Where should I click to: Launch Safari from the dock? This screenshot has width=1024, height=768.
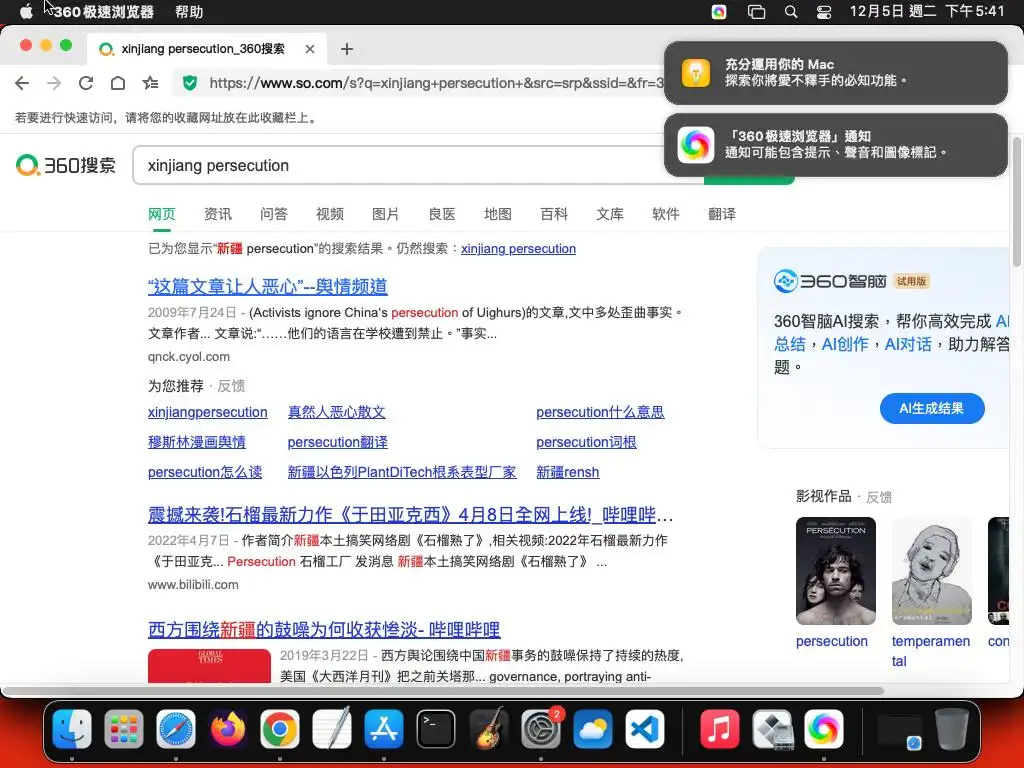tap(176, 729)
